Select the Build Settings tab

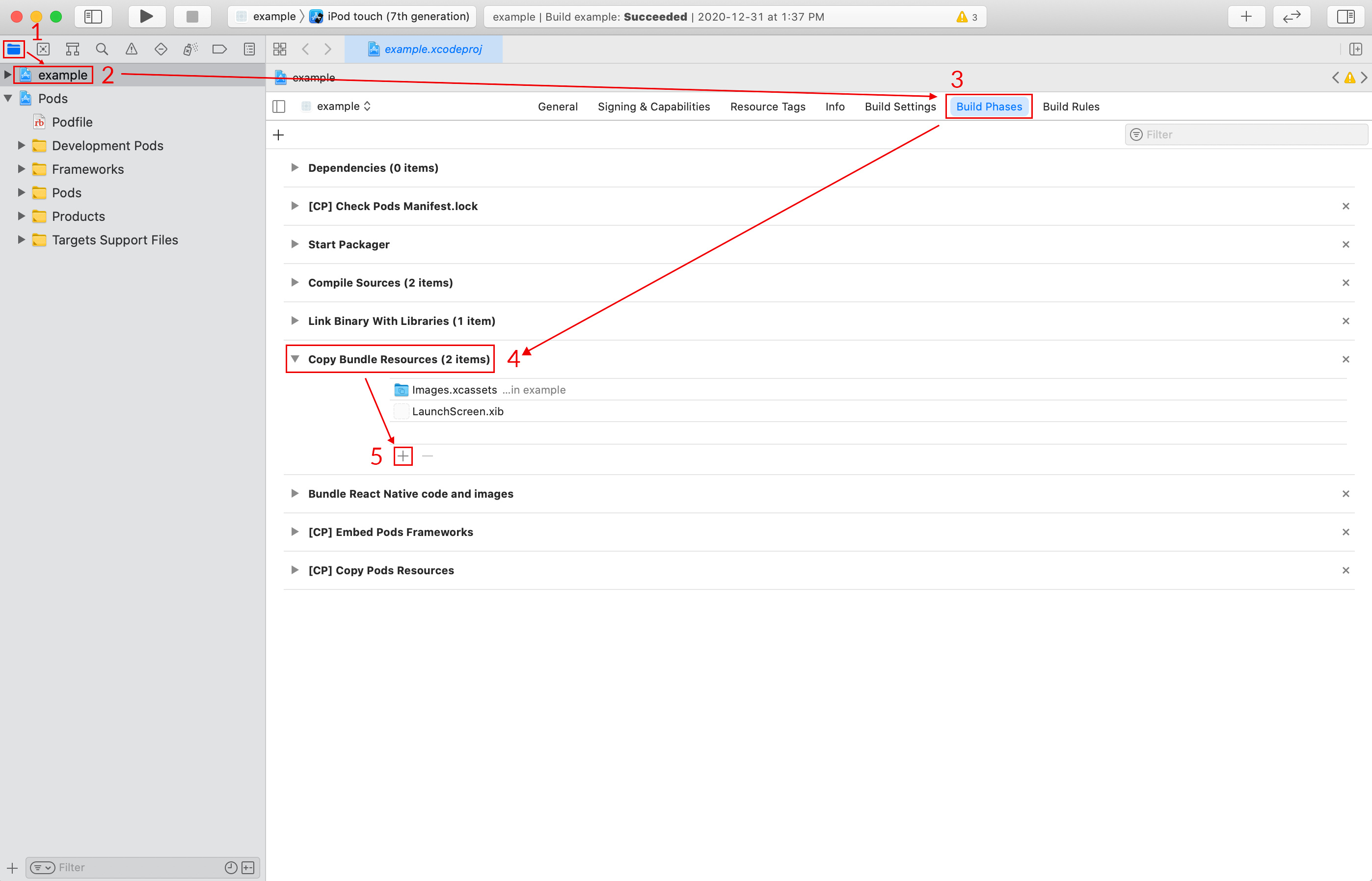click(x=897, y=106)
